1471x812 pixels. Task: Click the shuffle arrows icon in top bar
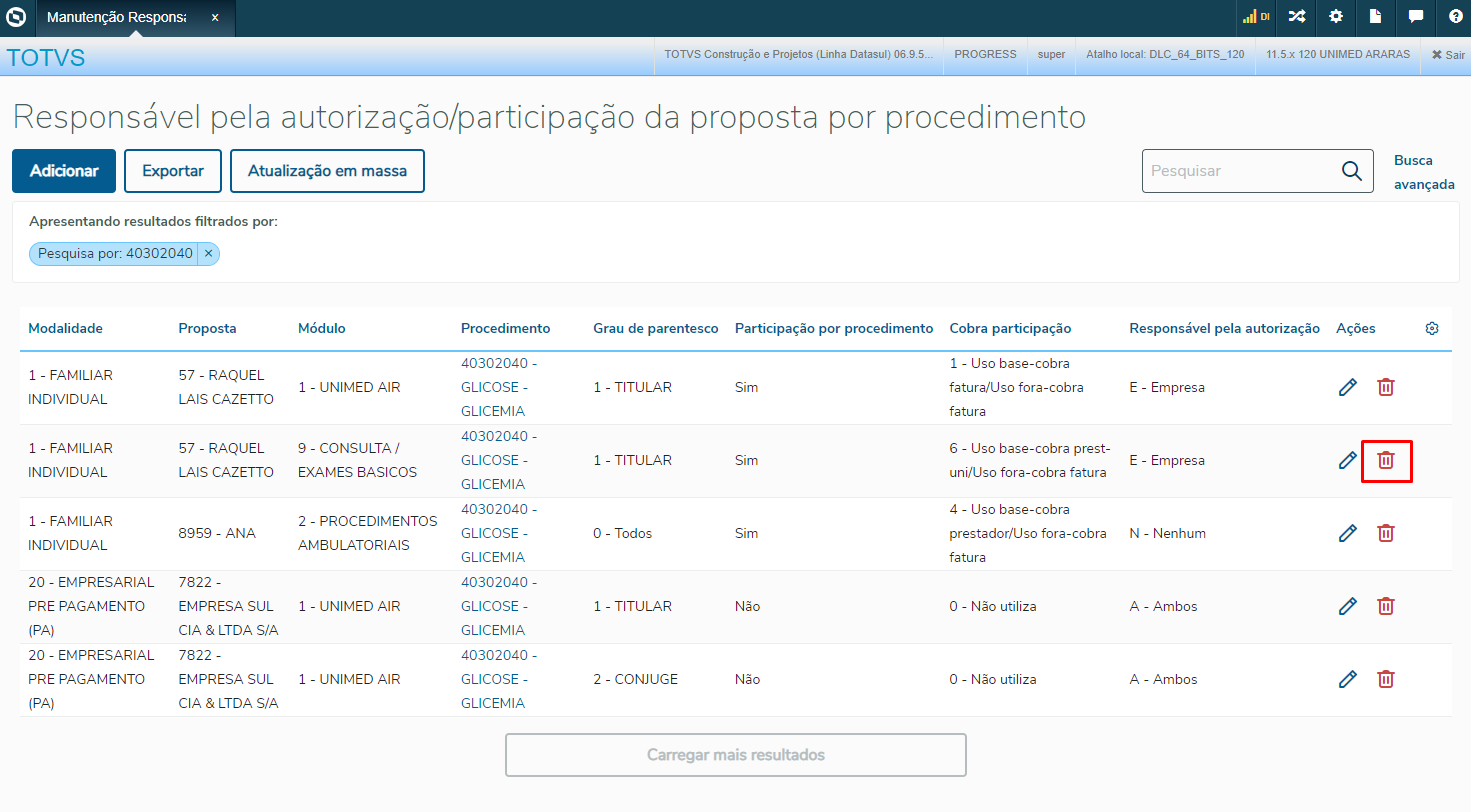pyautogui.click(x=1296, y=17)
